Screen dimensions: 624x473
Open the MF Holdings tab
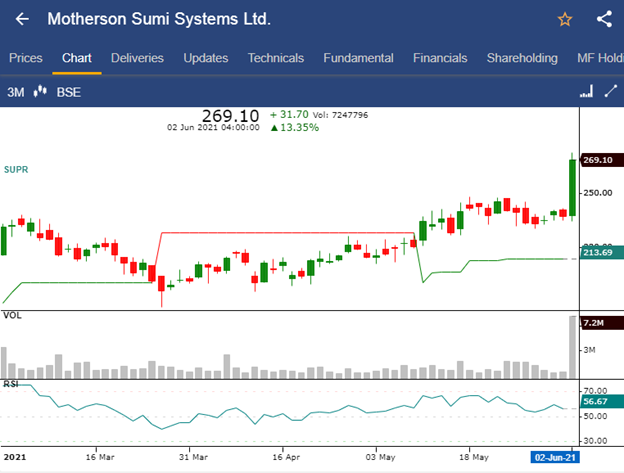point(600,58)
